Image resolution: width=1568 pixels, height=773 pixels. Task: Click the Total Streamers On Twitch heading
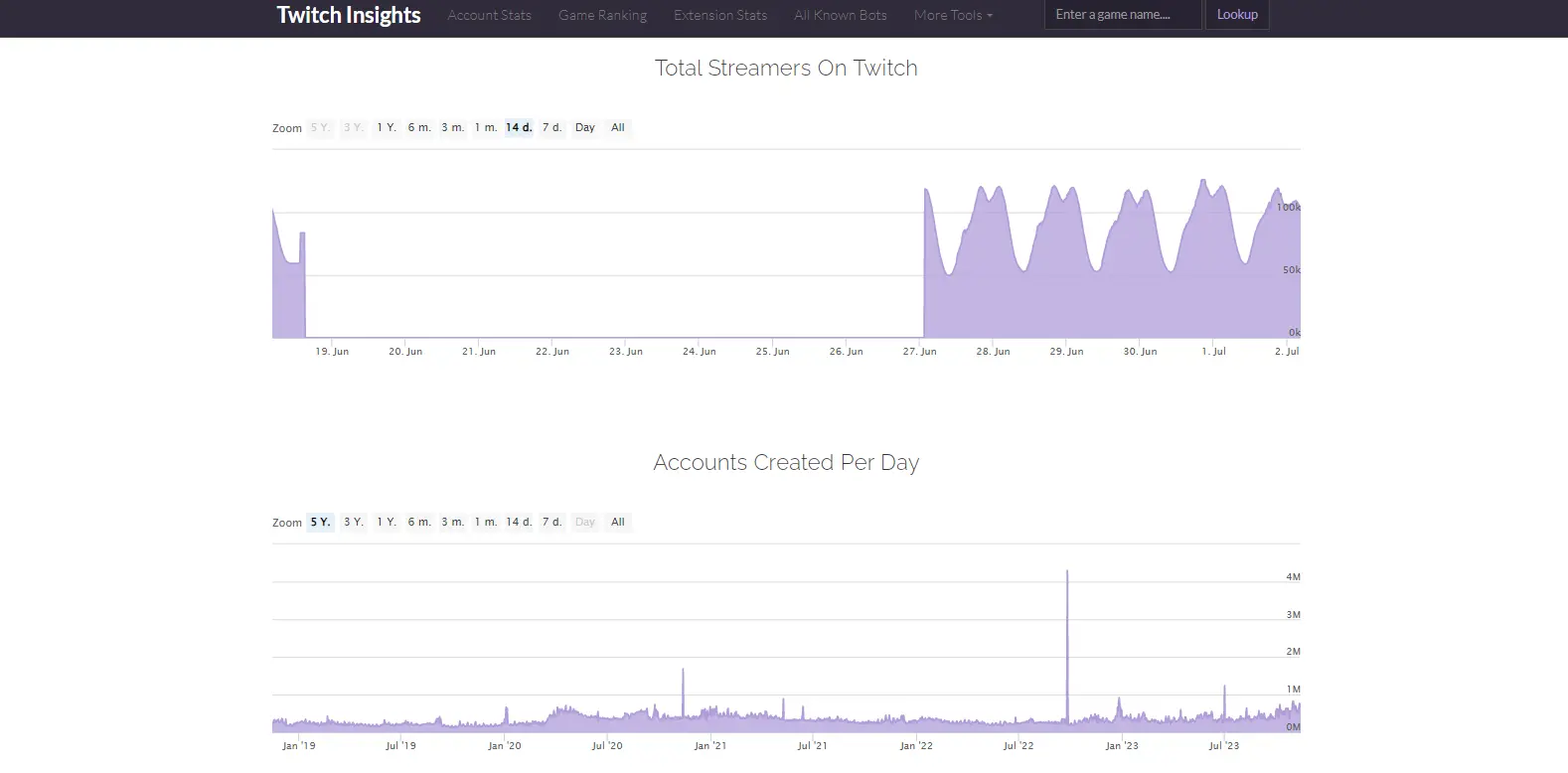point(786,68)
